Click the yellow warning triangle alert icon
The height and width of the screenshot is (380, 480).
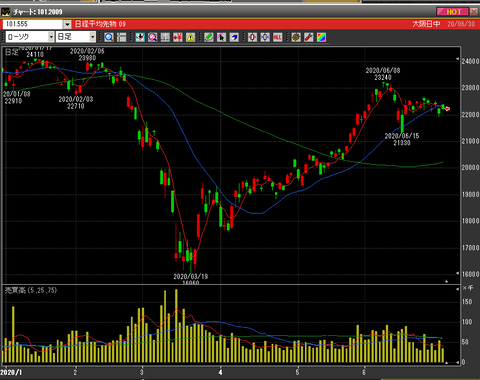[x=190, y=37]
